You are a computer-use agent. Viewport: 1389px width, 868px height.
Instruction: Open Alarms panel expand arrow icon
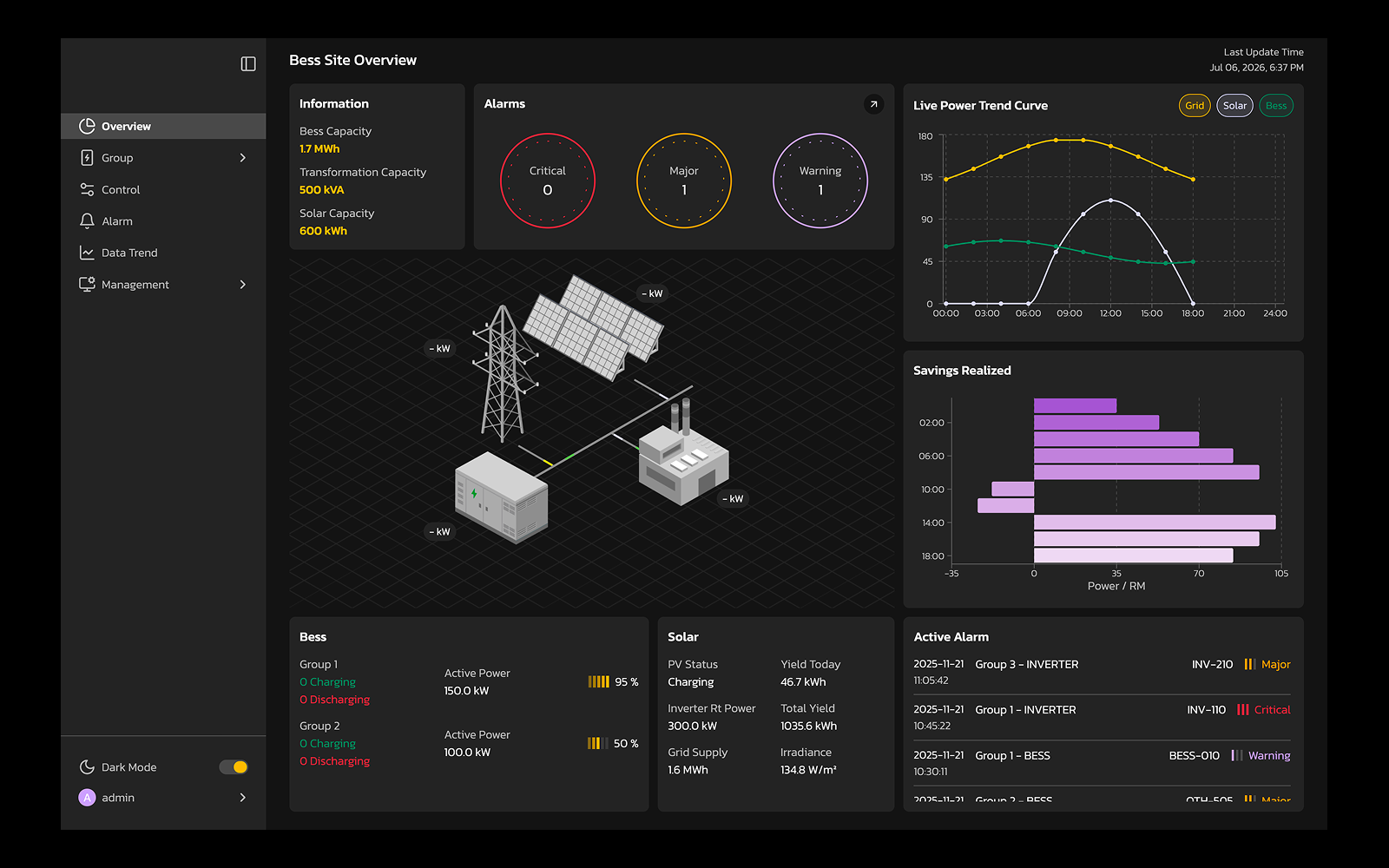[x=874, y=104]
